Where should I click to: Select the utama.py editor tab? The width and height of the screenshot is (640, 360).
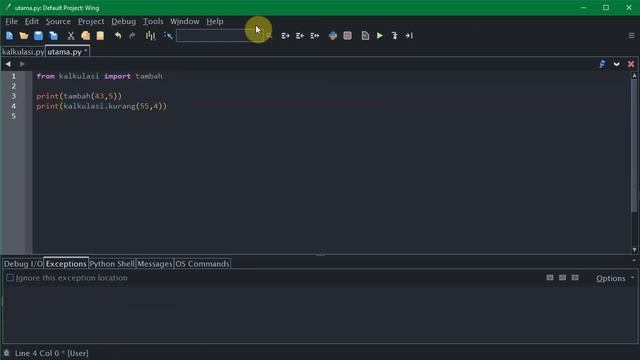(67, 52)
